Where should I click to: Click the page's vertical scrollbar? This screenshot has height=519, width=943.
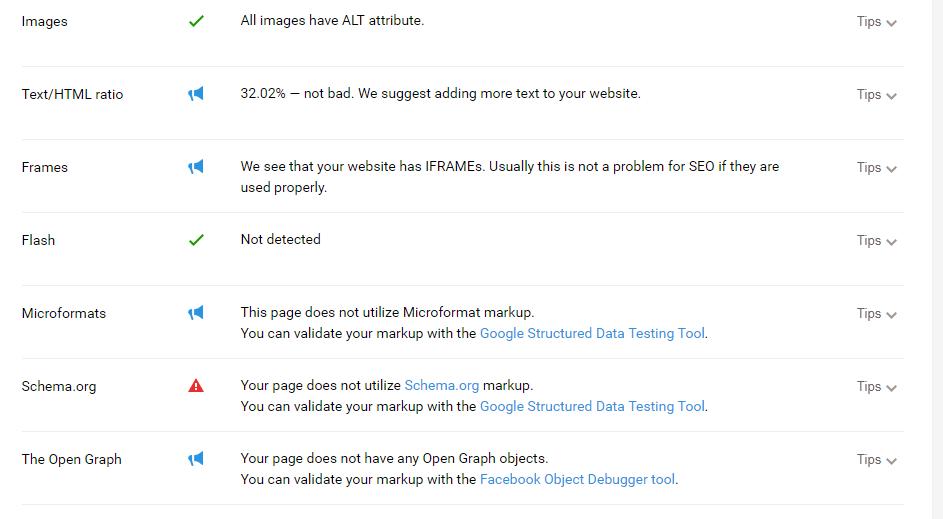[938, 259]
